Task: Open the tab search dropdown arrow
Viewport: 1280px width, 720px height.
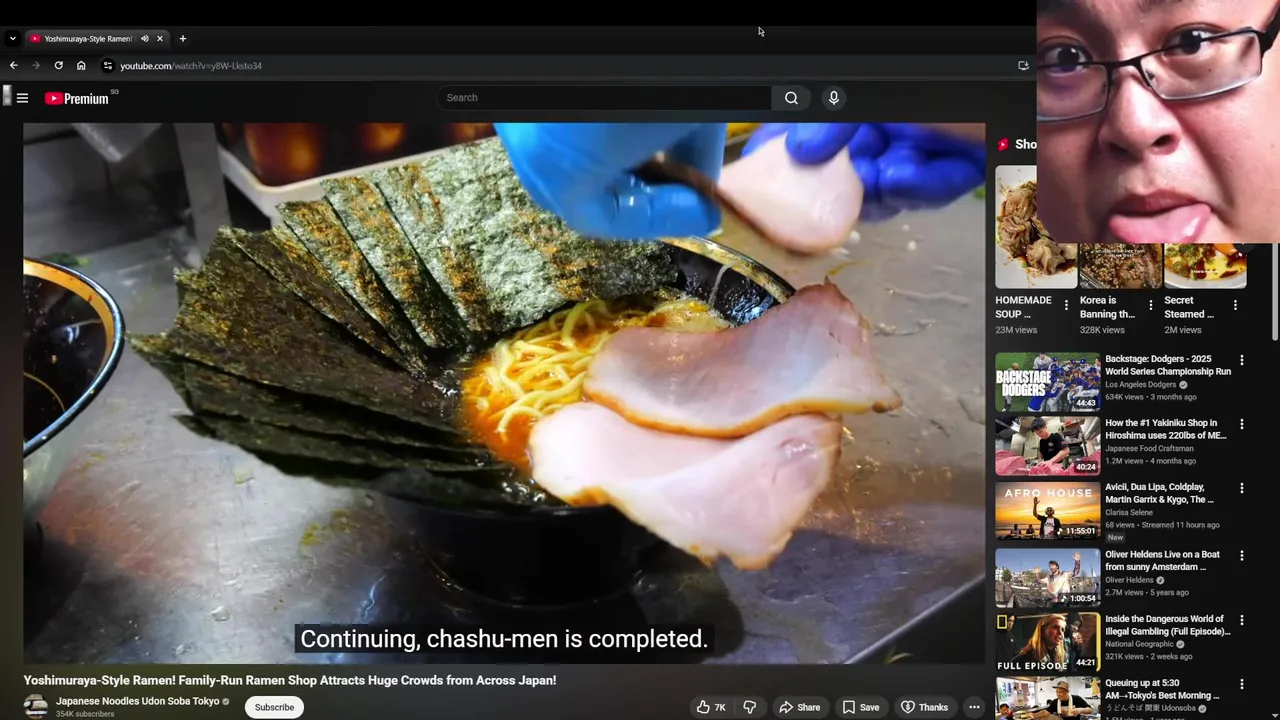Action: coord(12,39)
